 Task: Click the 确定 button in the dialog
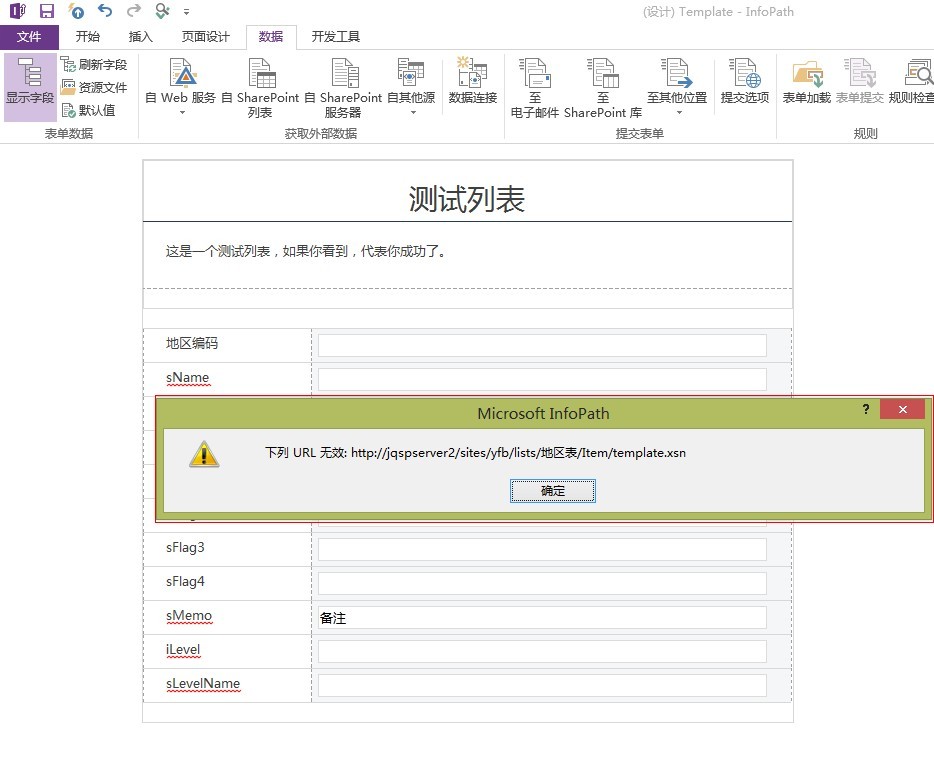(553, 491)
